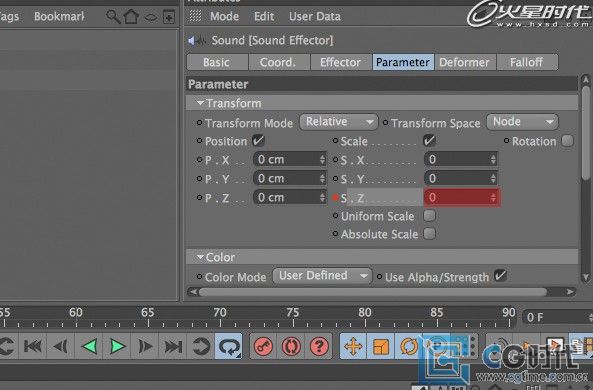
Task: Toggle the autokeying icon
Action: 291,346
